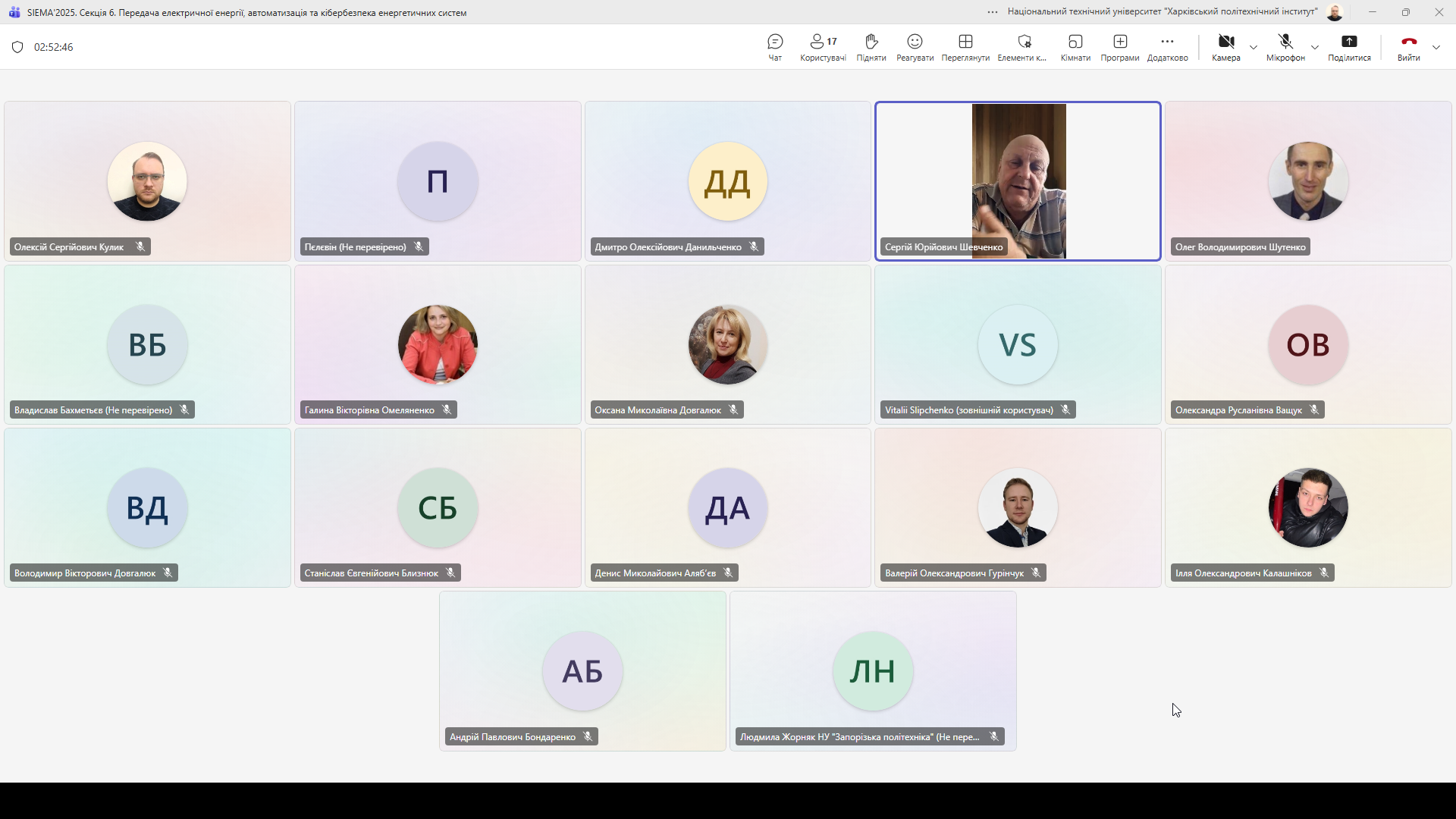1456x819 pixels.
Task: Open the Rooms breakout panel
Action: (1075, 47)
